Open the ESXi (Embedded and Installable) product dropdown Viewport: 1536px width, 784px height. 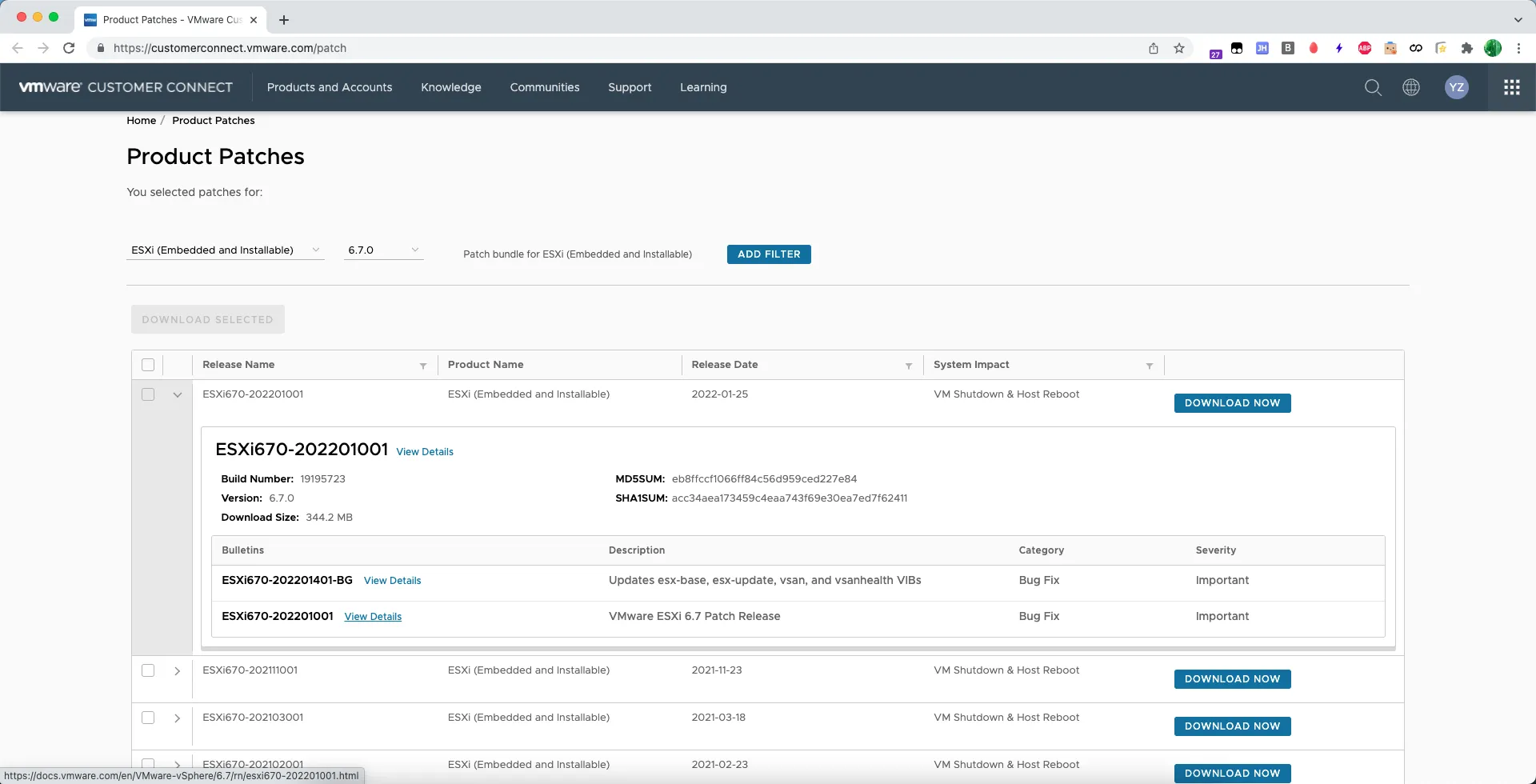pyautogui.click(x=226, y=250)
